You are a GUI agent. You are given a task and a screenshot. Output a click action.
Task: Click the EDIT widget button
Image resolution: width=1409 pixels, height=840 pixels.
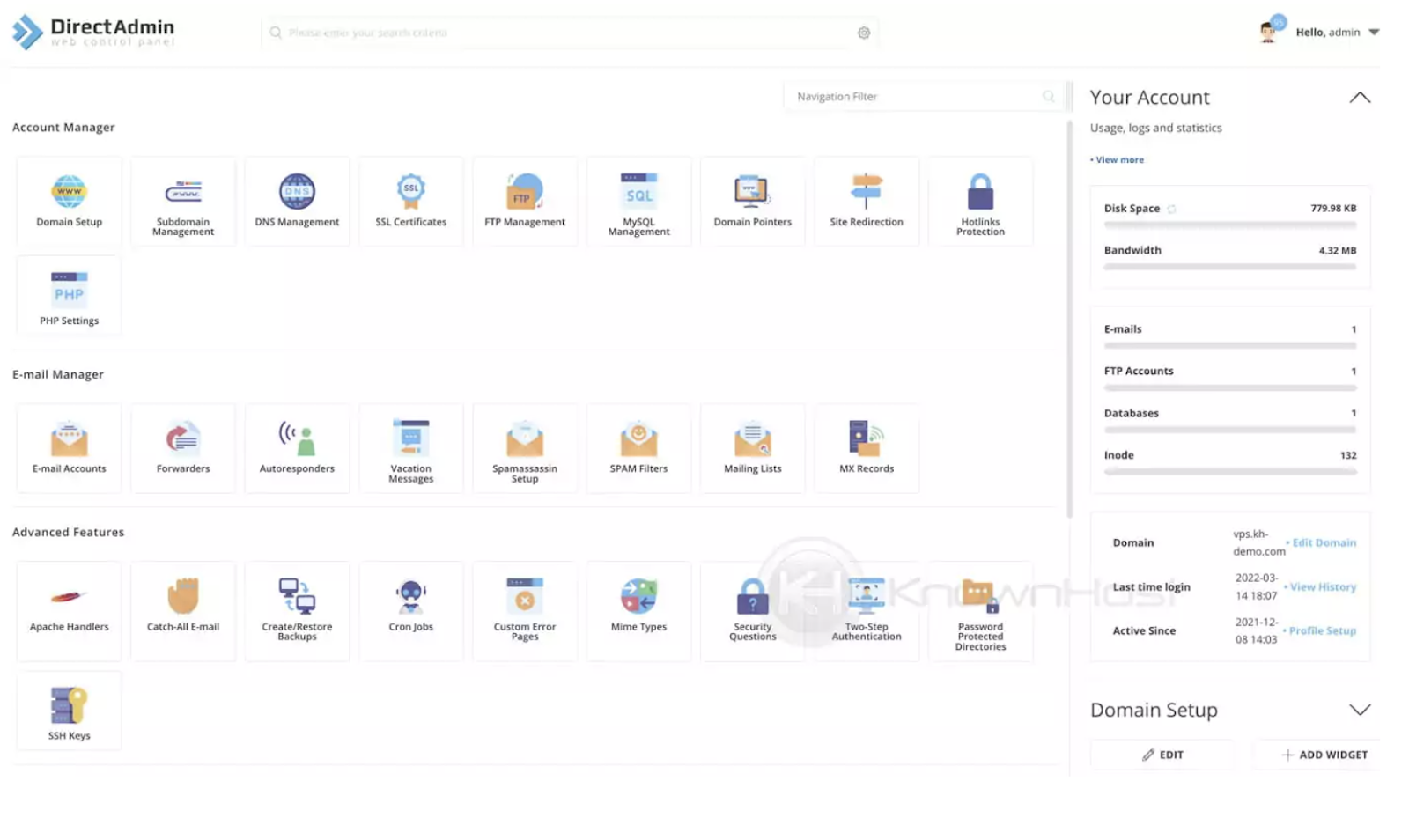(1162, 755)
